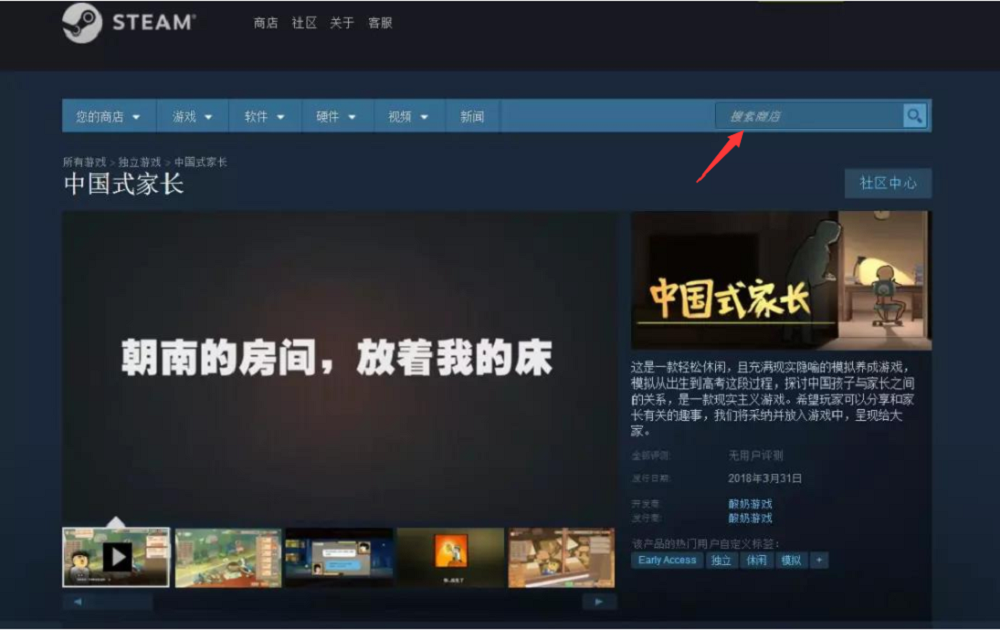Follow the 独立游戏 breadcrumb link
This screenshot has width=1000, height=630.
point(140,162)
